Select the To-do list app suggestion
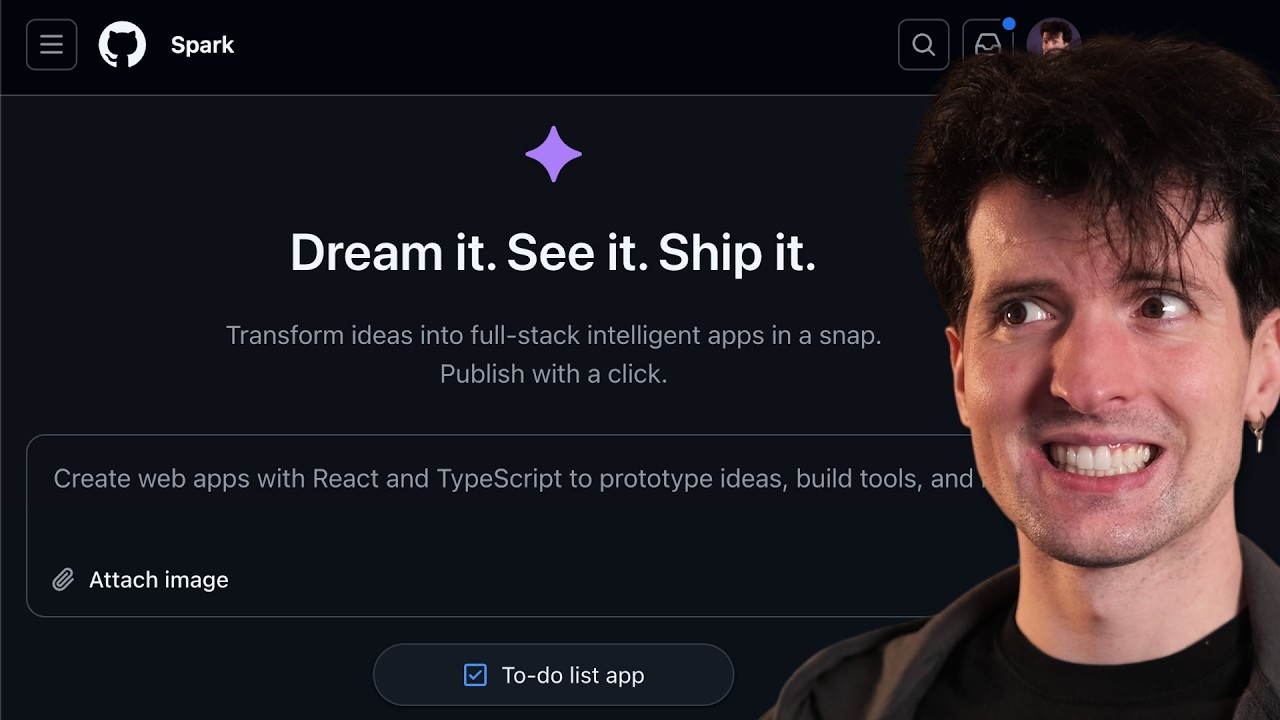The height and width of the screenshot is (720, 1280). pos(553,675)
